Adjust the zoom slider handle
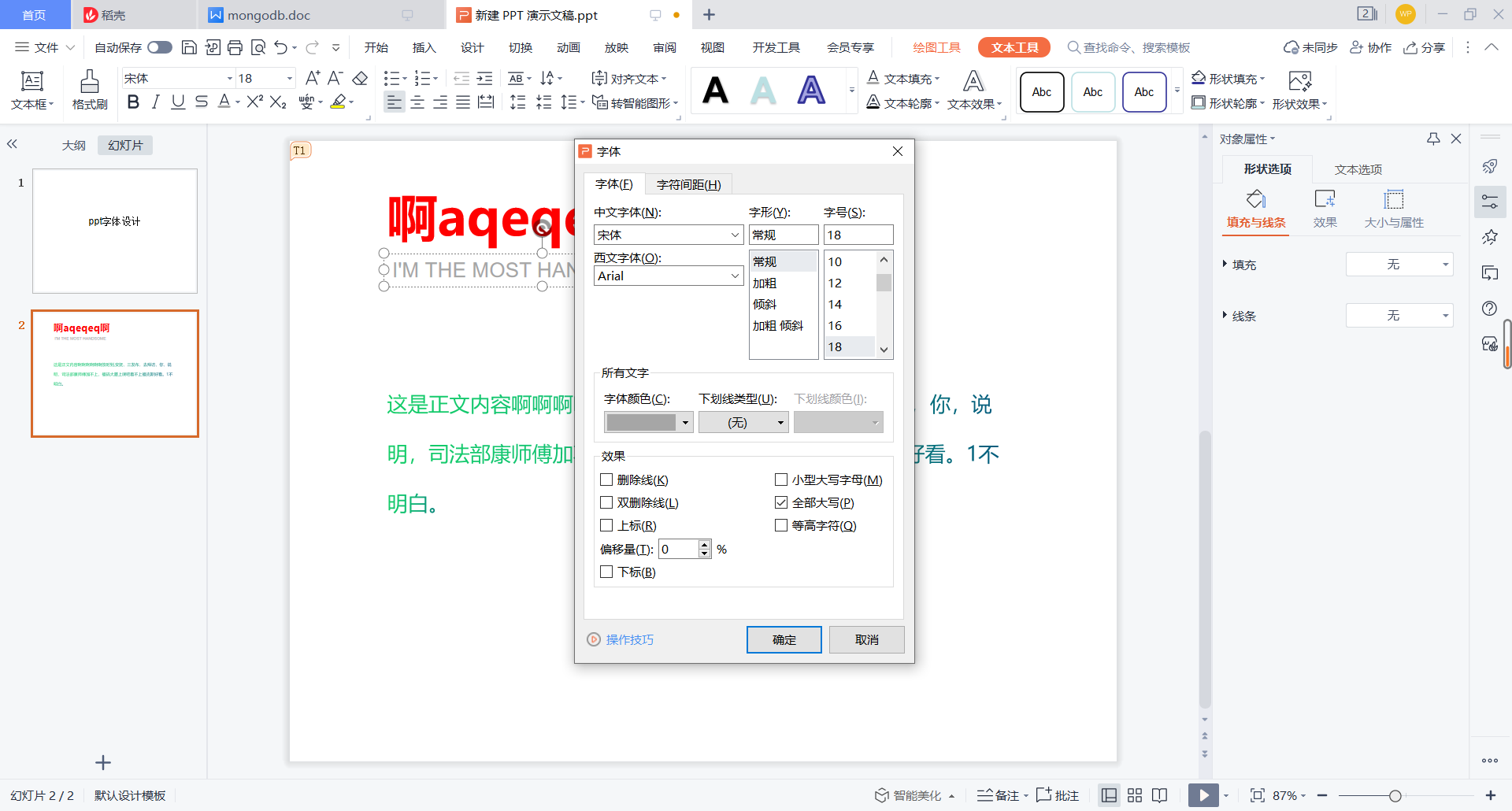 (x=1395, y=795)
